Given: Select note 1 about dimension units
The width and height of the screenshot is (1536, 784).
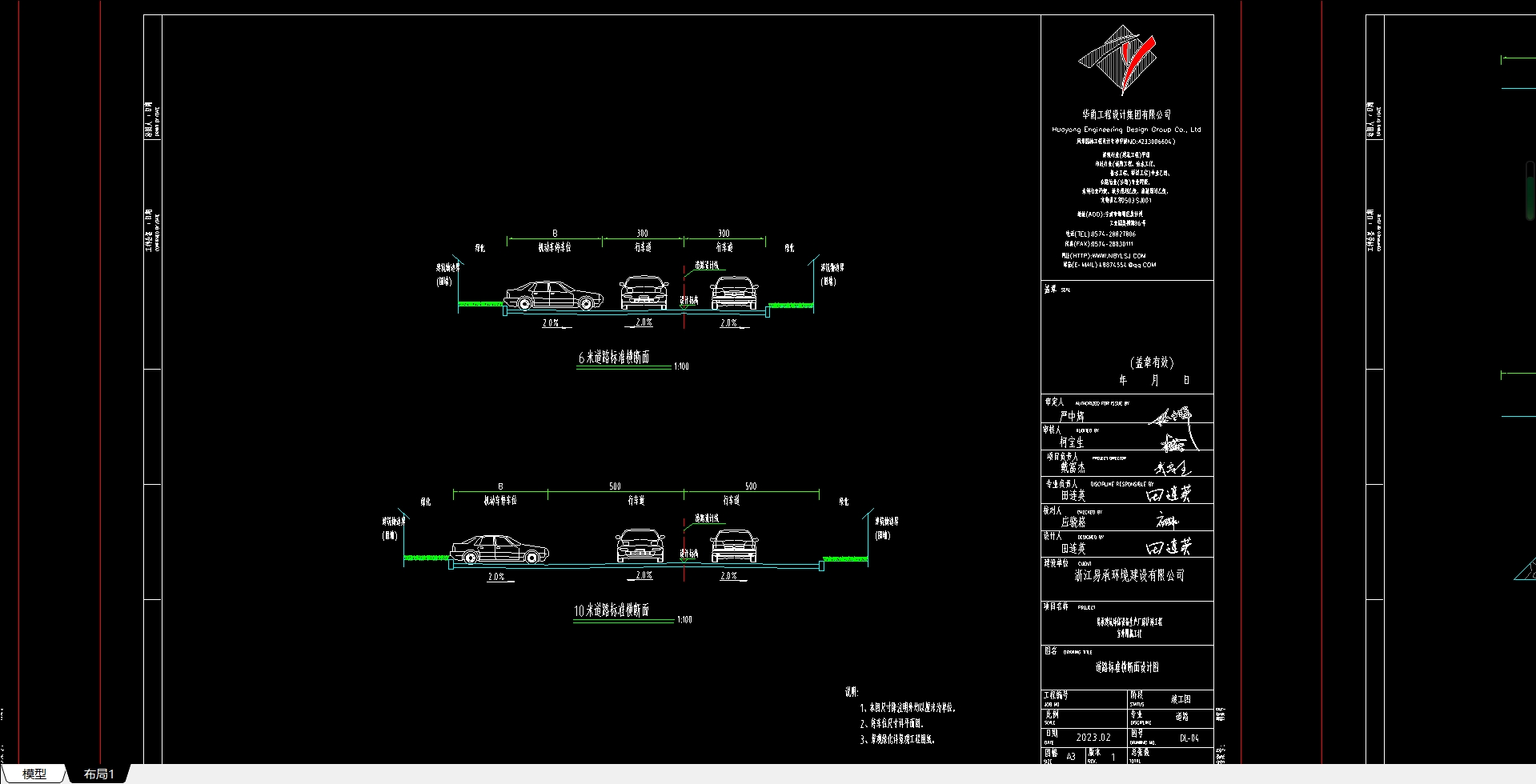Looking at the screenshot, I should point(908,708).
